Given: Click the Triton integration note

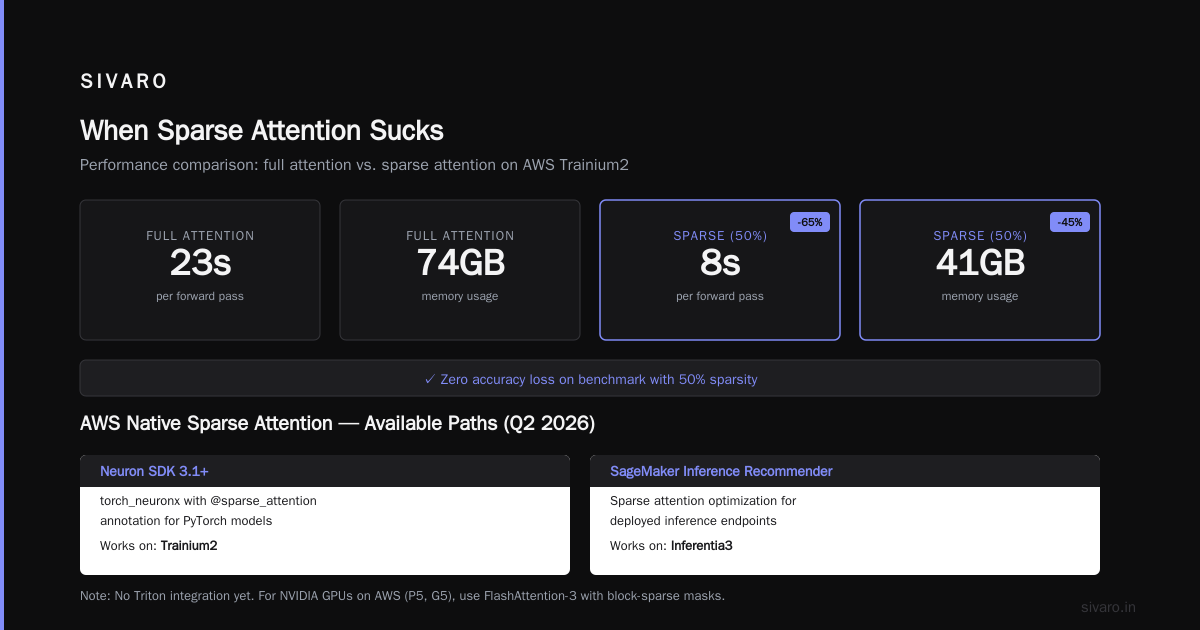Looking at the screenshot, I should (402, 596).
